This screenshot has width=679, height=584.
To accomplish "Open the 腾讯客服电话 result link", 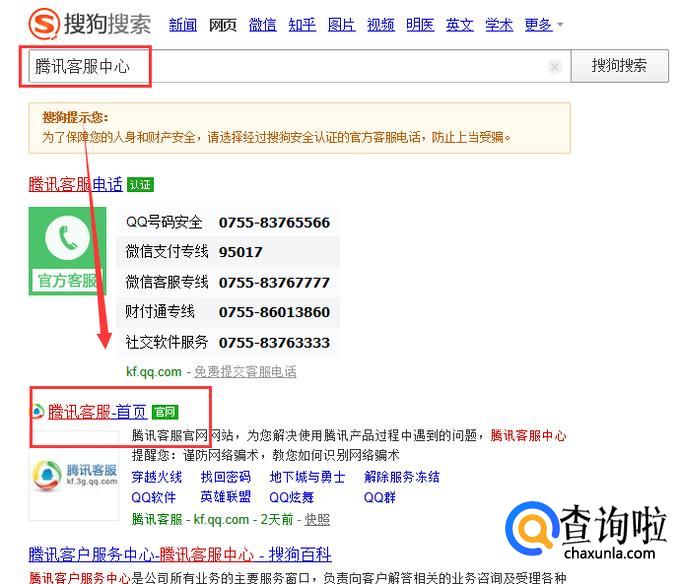I will 76,184.
